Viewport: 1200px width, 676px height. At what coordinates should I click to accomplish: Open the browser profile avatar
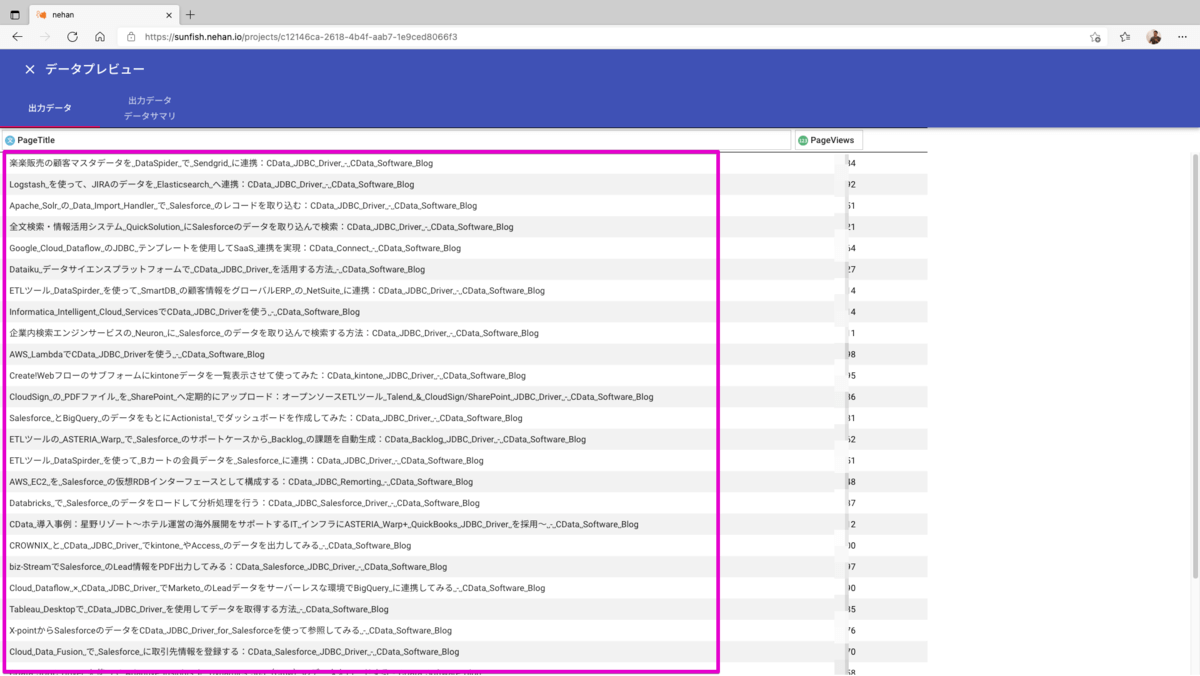(1154, 37)
